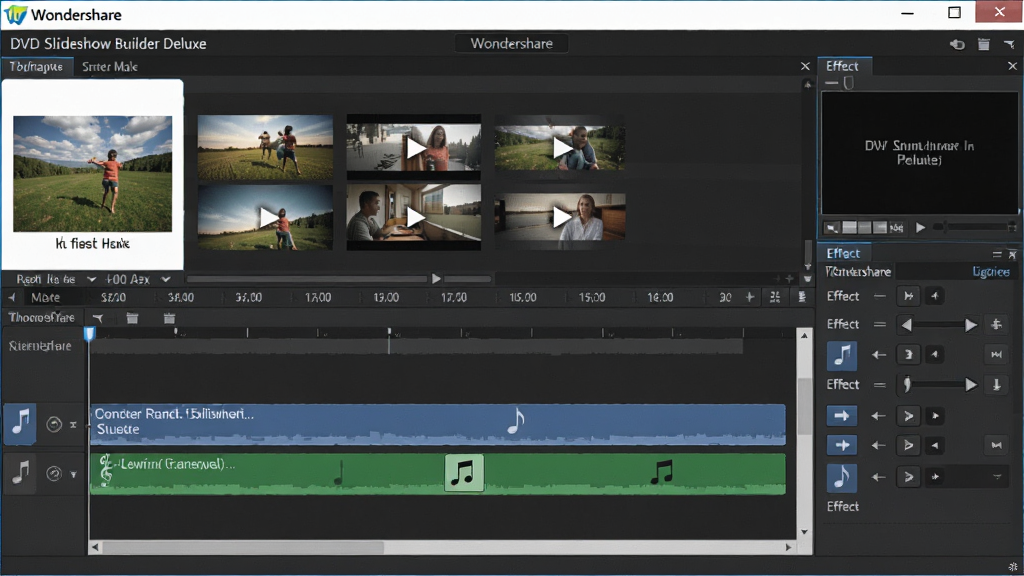Click the Wondershare title button in header
Viewport: 1024px width, 576px height.
pyautogui.click(x=511, y=44)
